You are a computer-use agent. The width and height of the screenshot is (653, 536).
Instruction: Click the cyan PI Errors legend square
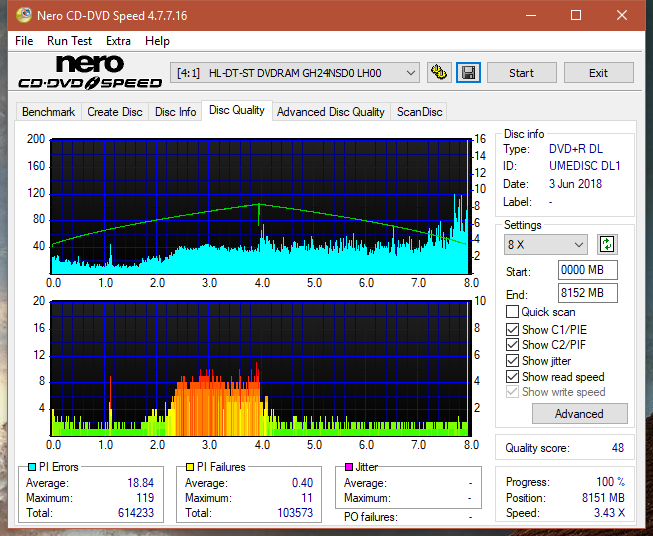click(31, 467)
